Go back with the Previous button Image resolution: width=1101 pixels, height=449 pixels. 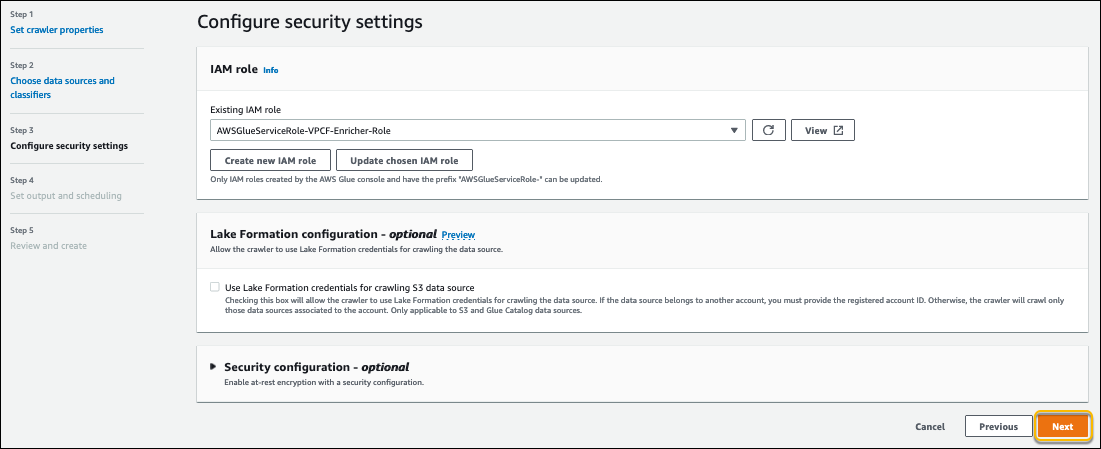[x=998, y=426]
